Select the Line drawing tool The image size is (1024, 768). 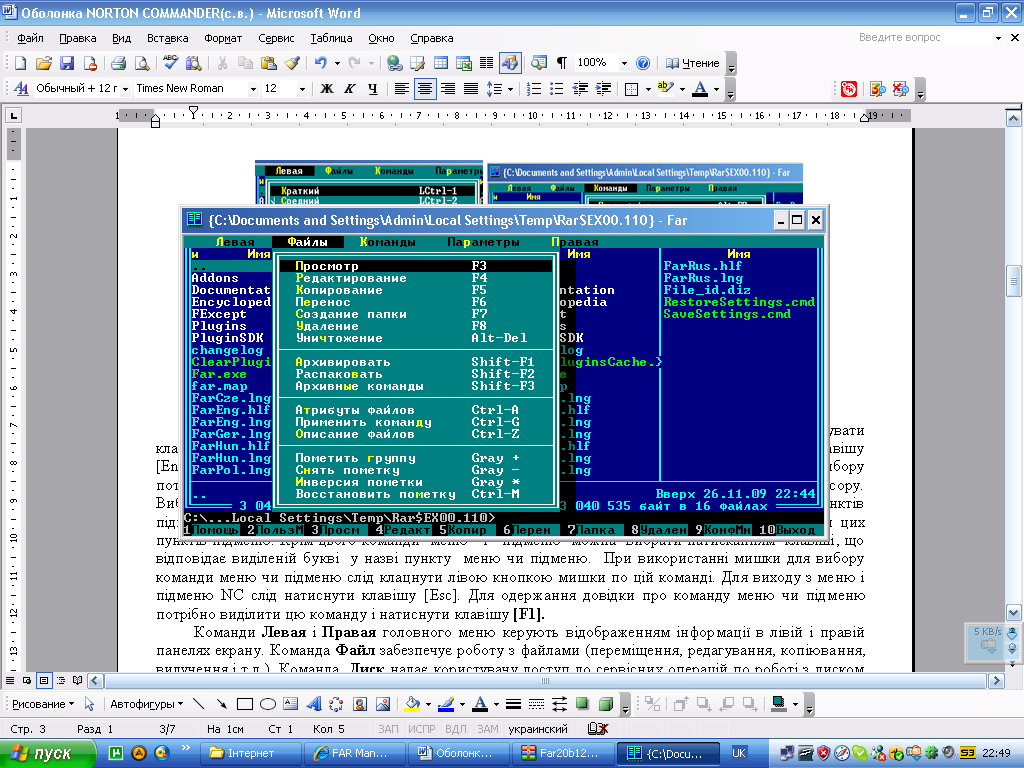click(x=199, y=704)
